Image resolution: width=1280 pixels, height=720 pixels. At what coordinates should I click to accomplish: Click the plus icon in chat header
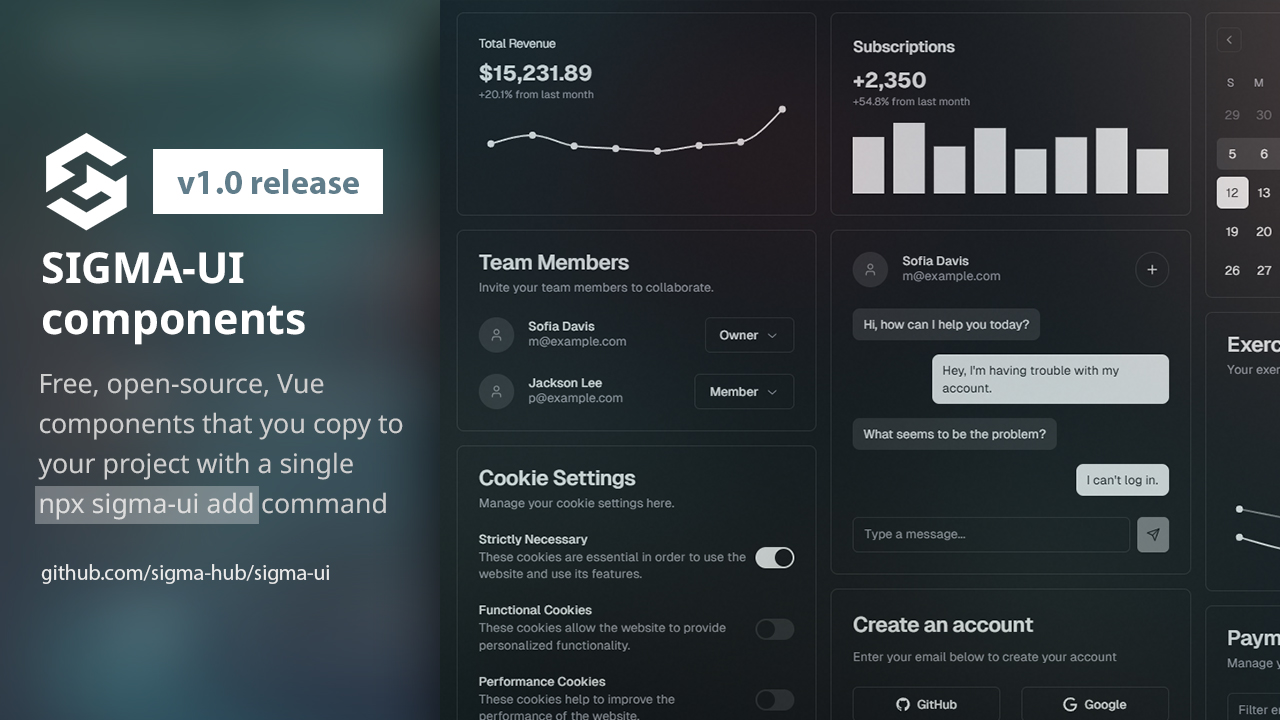1152,269
